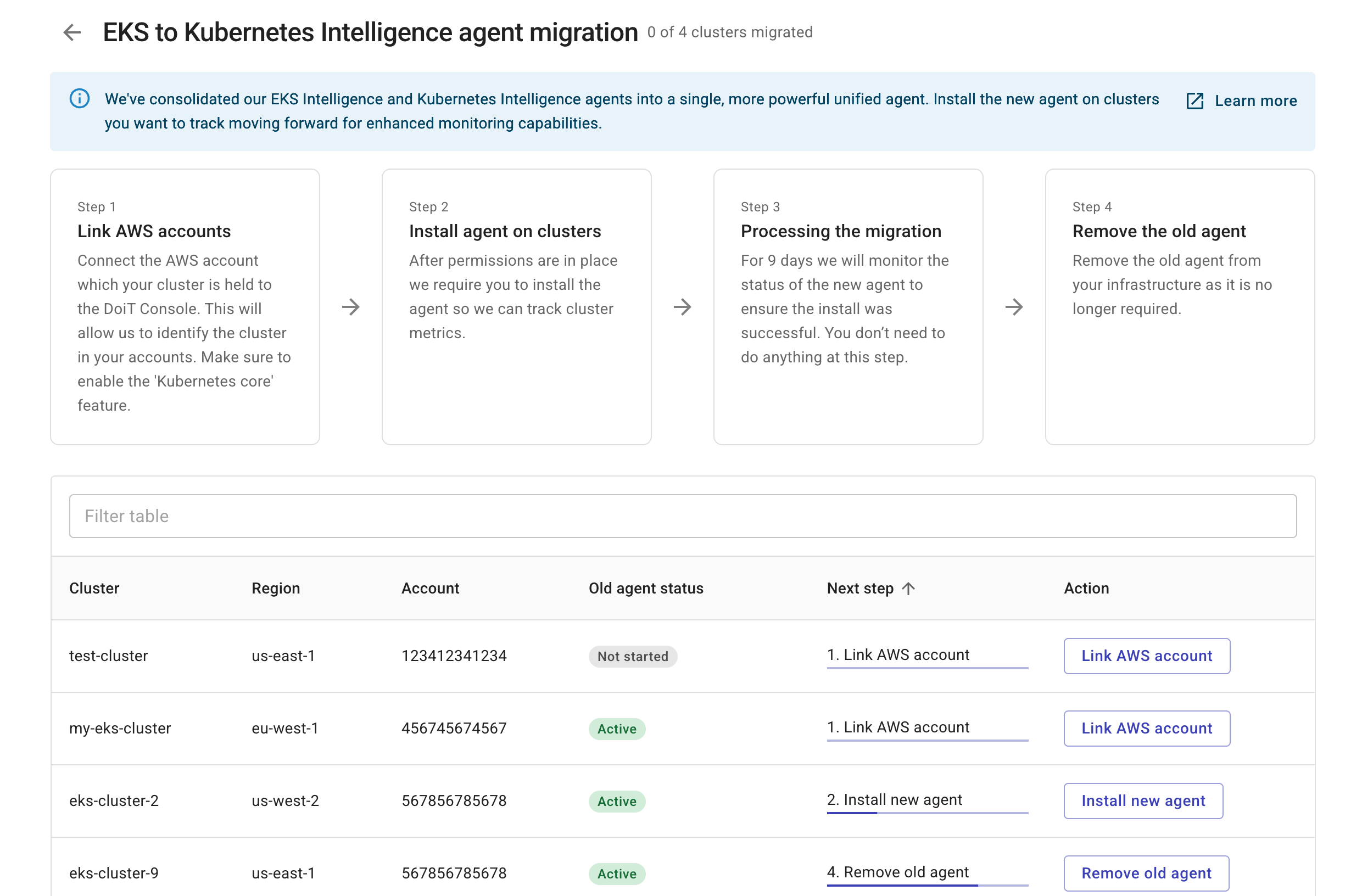Sort the table by Cluster column
1362x896 pixels.
click(94, 588)
